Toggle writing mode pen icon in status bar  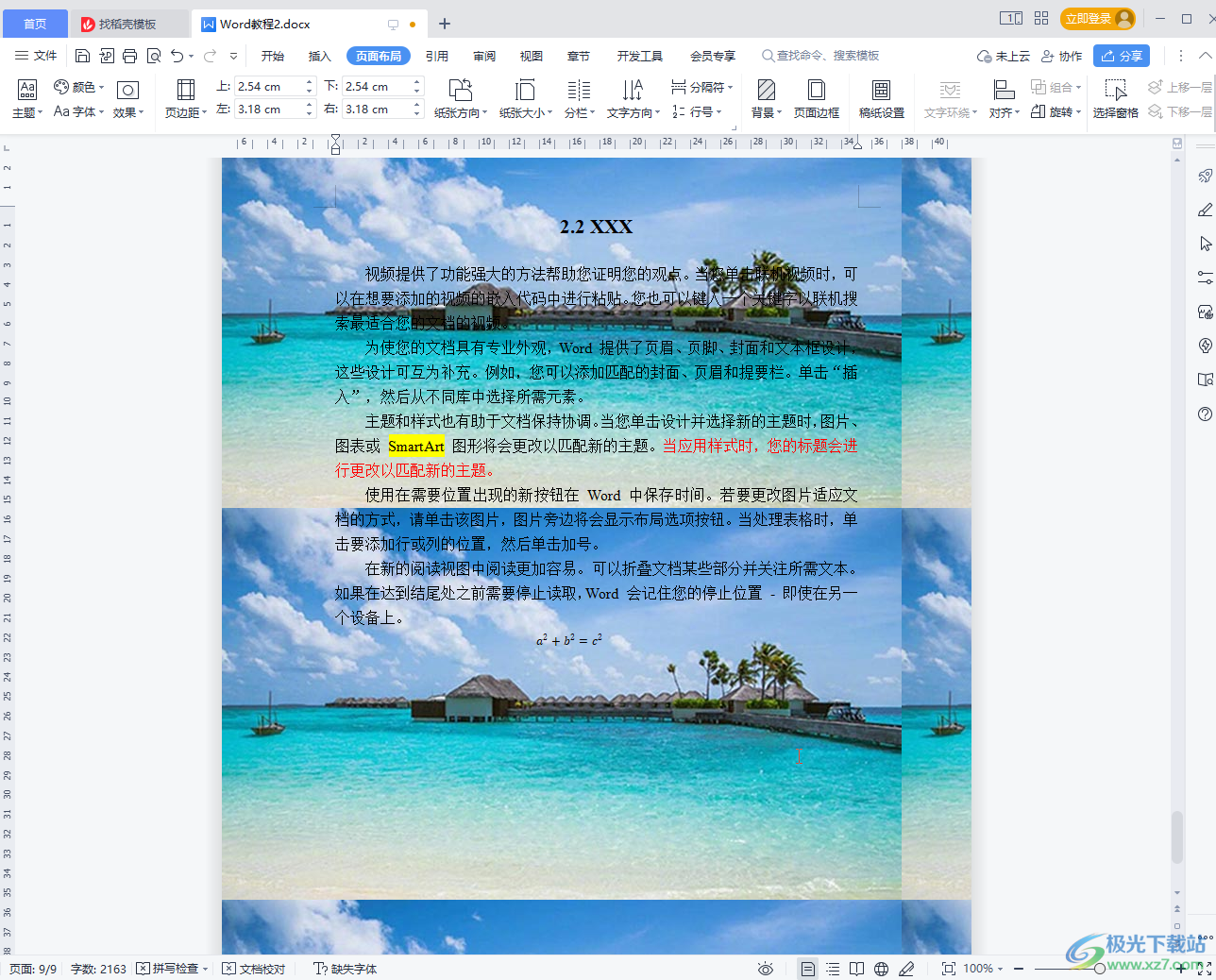pyautogui.click(x=906, y=969)
